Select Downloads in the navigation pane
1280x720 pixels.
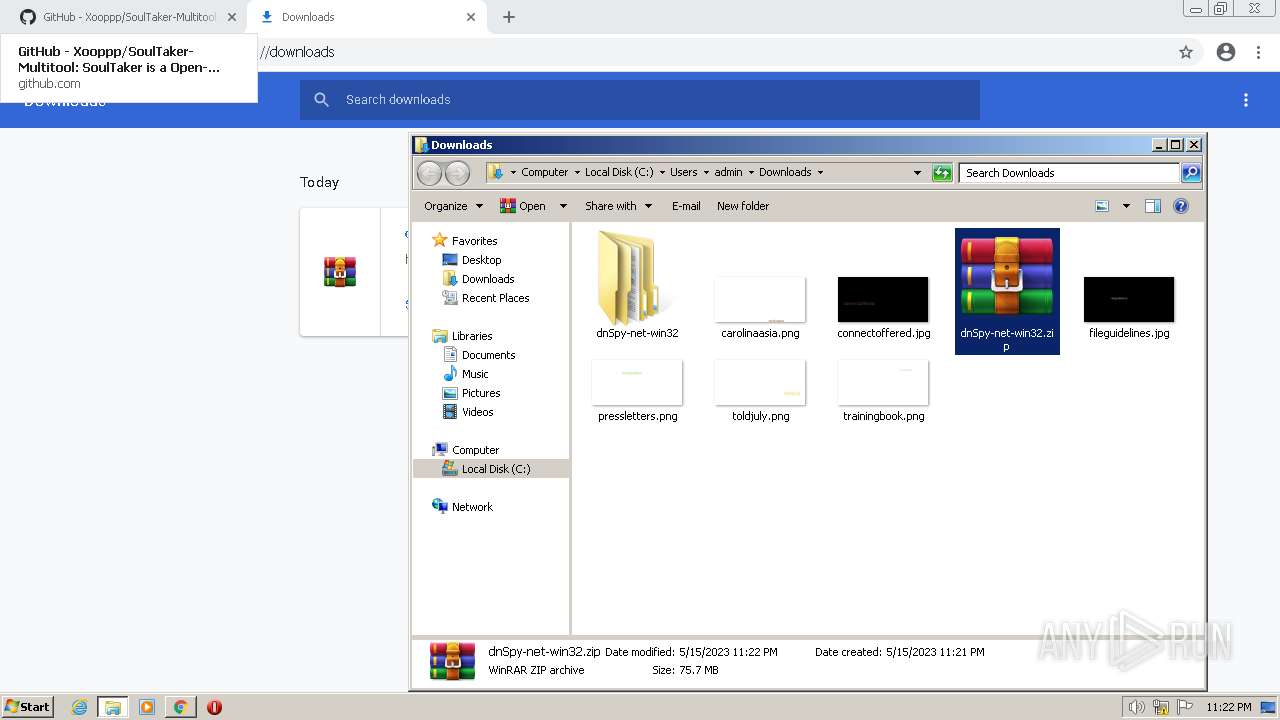tap(488, 279)
